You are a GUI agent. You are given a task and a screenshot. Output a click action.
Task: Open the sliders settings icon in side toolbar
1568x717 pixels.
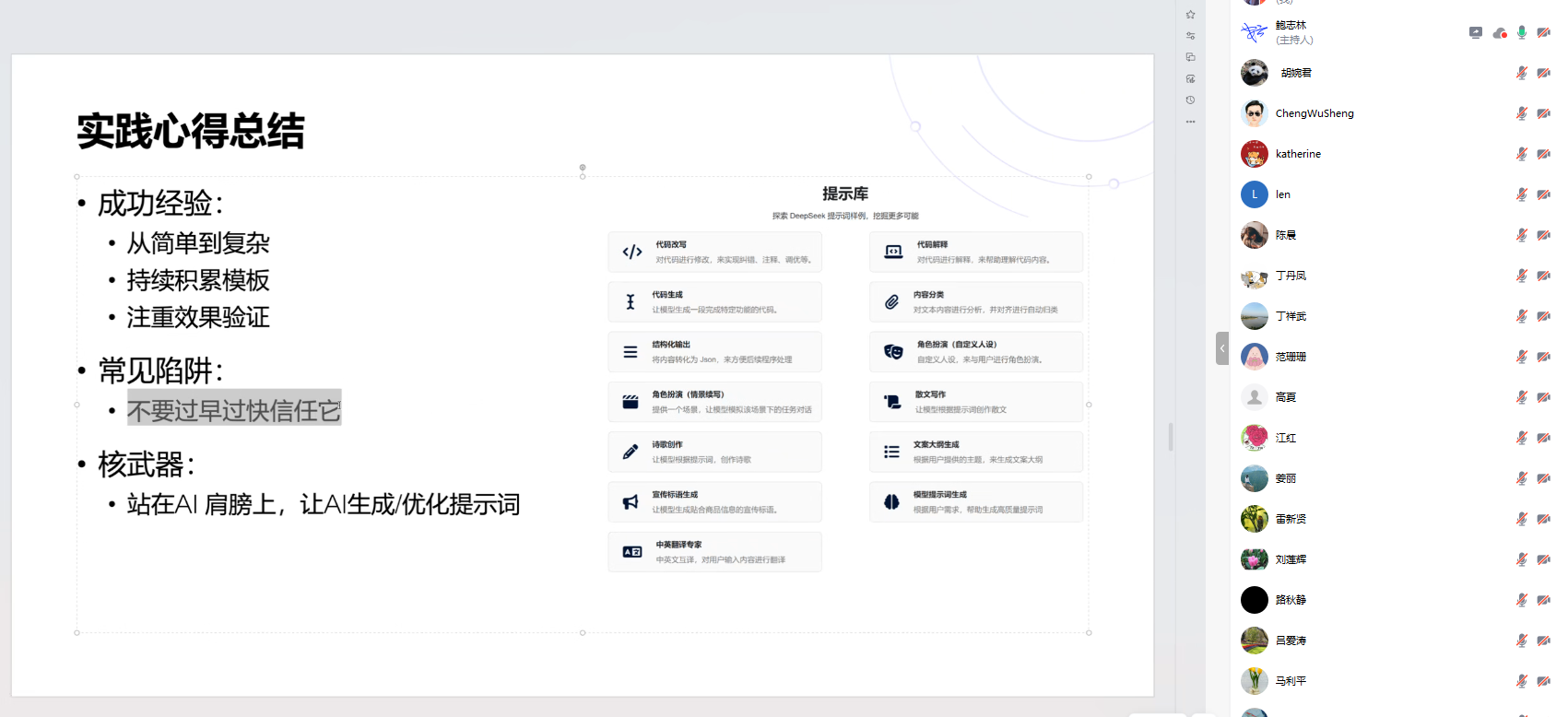tap(1190, 36)
